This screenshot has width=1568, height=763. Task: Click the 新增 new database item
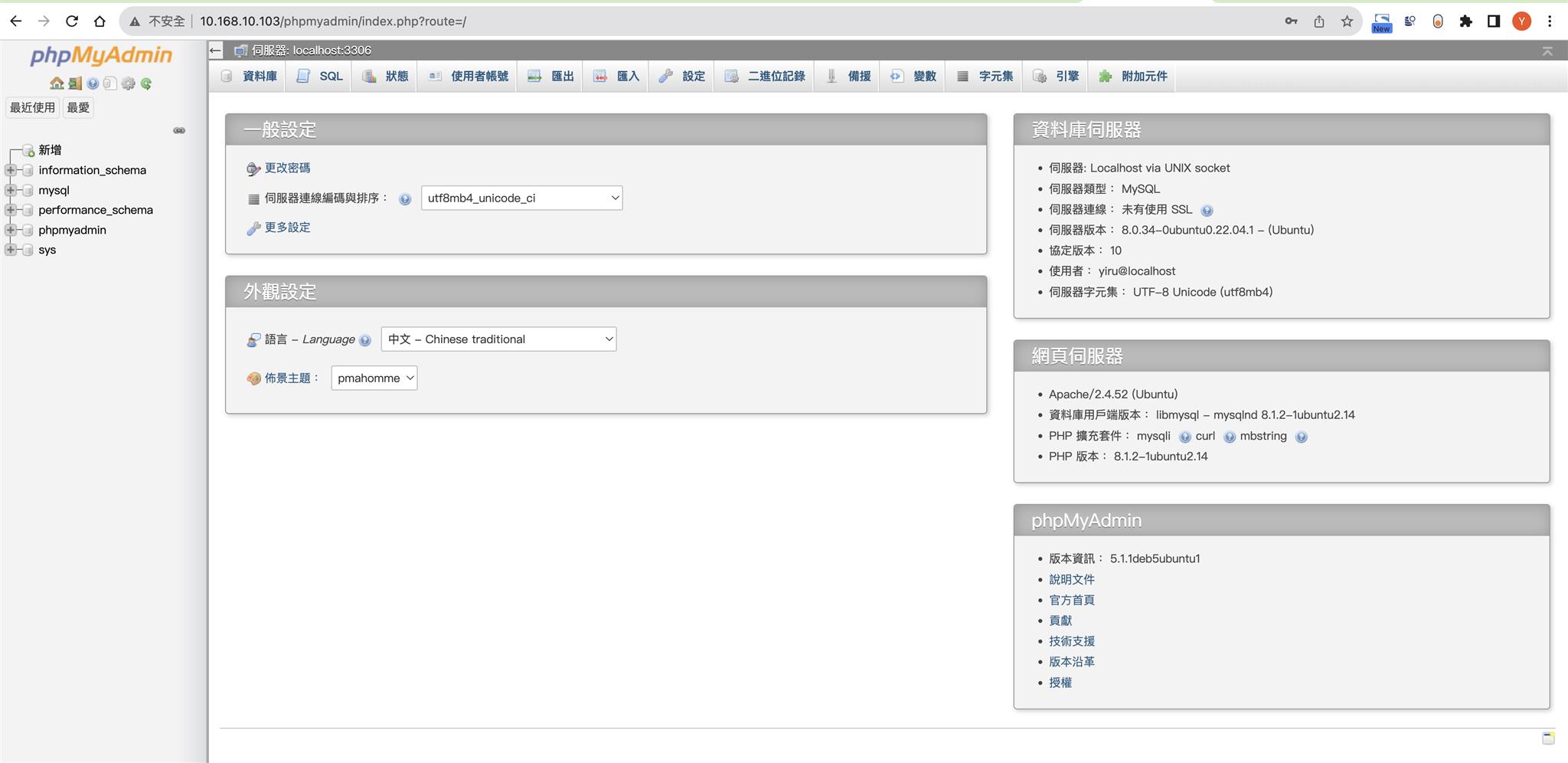pos(50,150)
